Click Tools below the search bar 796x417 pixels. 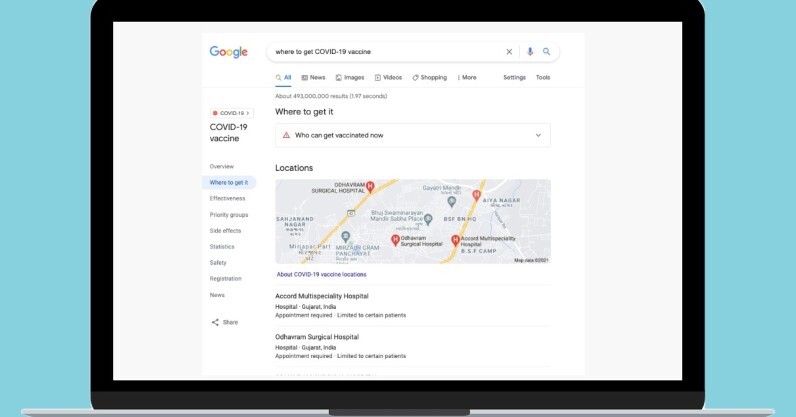pos(543,77)
